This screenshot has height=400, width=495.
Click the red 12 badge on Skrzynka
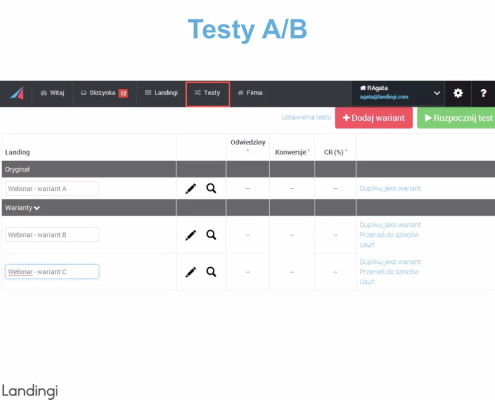tap(123, 93)
